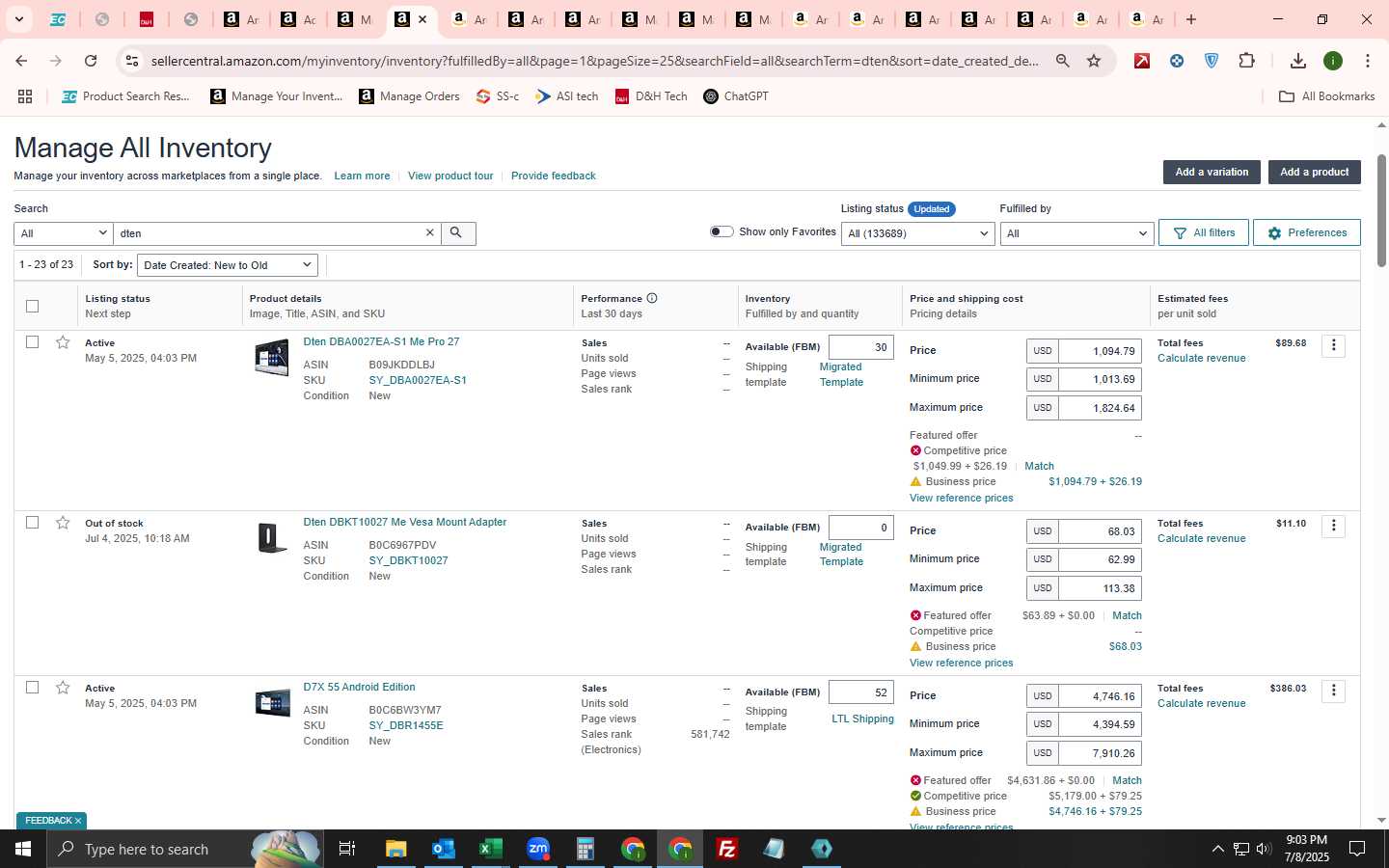The image size is (1389, 868).
Task: Open the Chrome three-dot menu
Action: [x=1368, y=61]
